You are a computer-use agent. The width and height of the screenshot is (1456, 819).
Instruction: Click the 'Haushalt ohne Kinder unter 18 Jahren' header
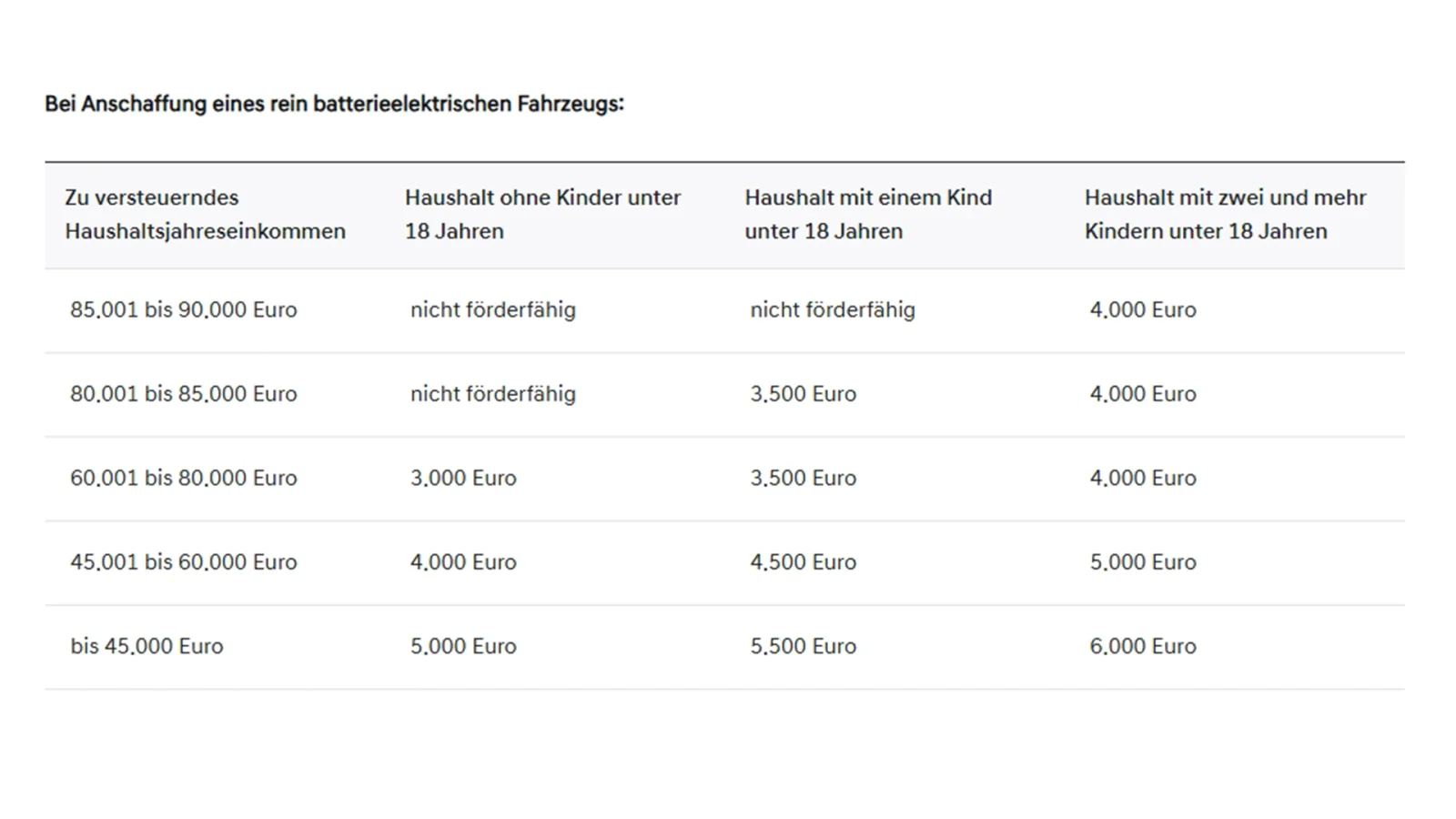(x=542, y=214)
